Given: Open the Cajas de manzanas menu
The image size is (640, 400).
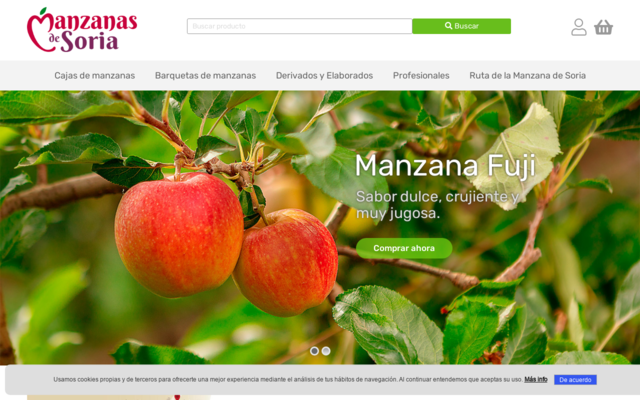Looking at the screenshot, I should [x=95, y=76].
